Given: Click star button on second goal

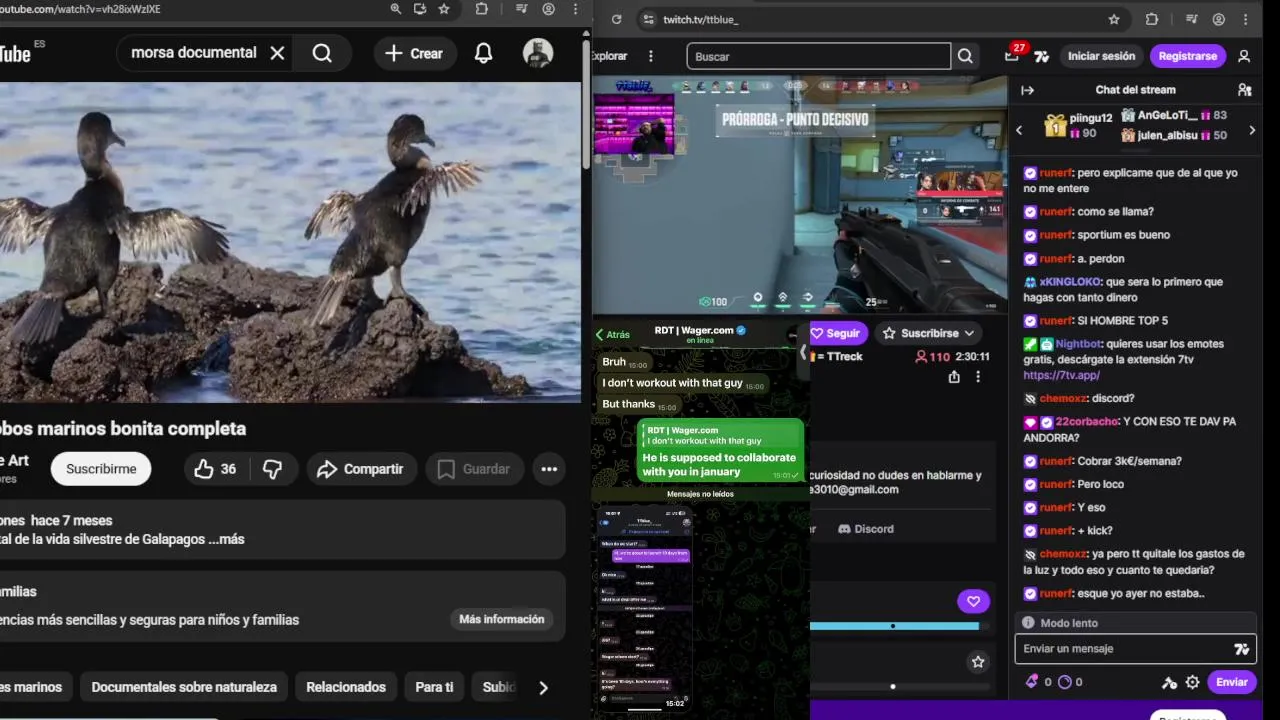Looking at the screenshot, I should click(978, 662).
